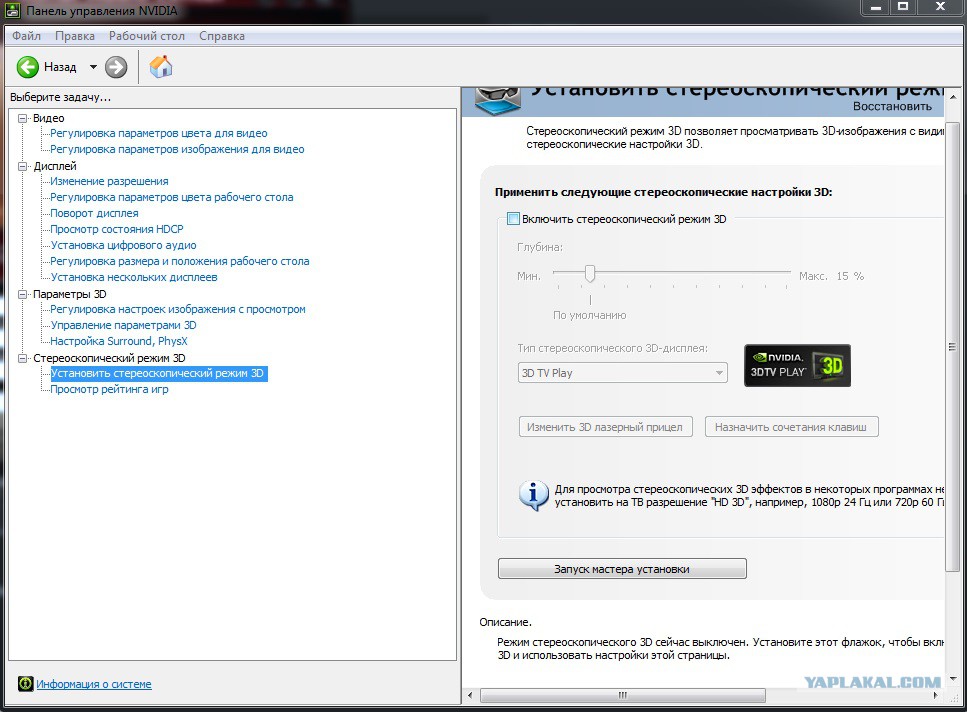Collapse the Видео tree node
The image size is (967, 712).
(x=23, y=118)
